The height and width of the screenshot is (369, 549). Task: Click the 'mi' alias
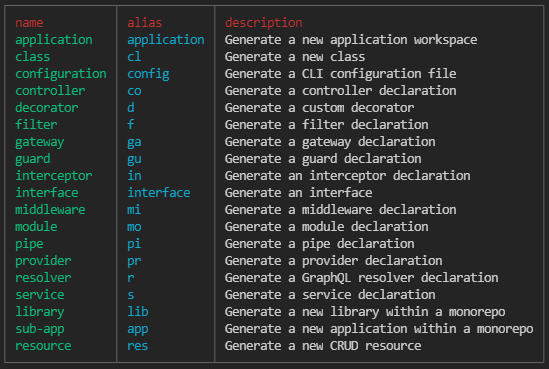point(134,210)
